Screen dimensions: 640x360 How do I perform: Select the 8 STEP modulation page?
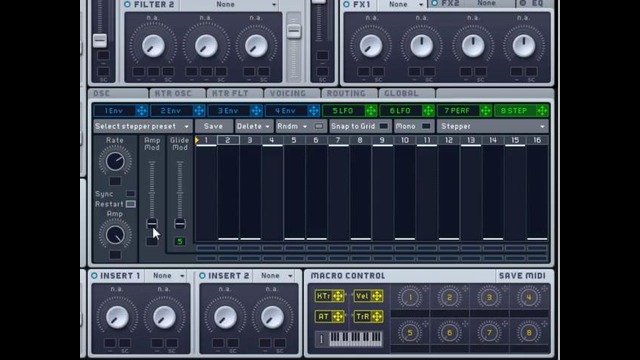click(515, 111)
